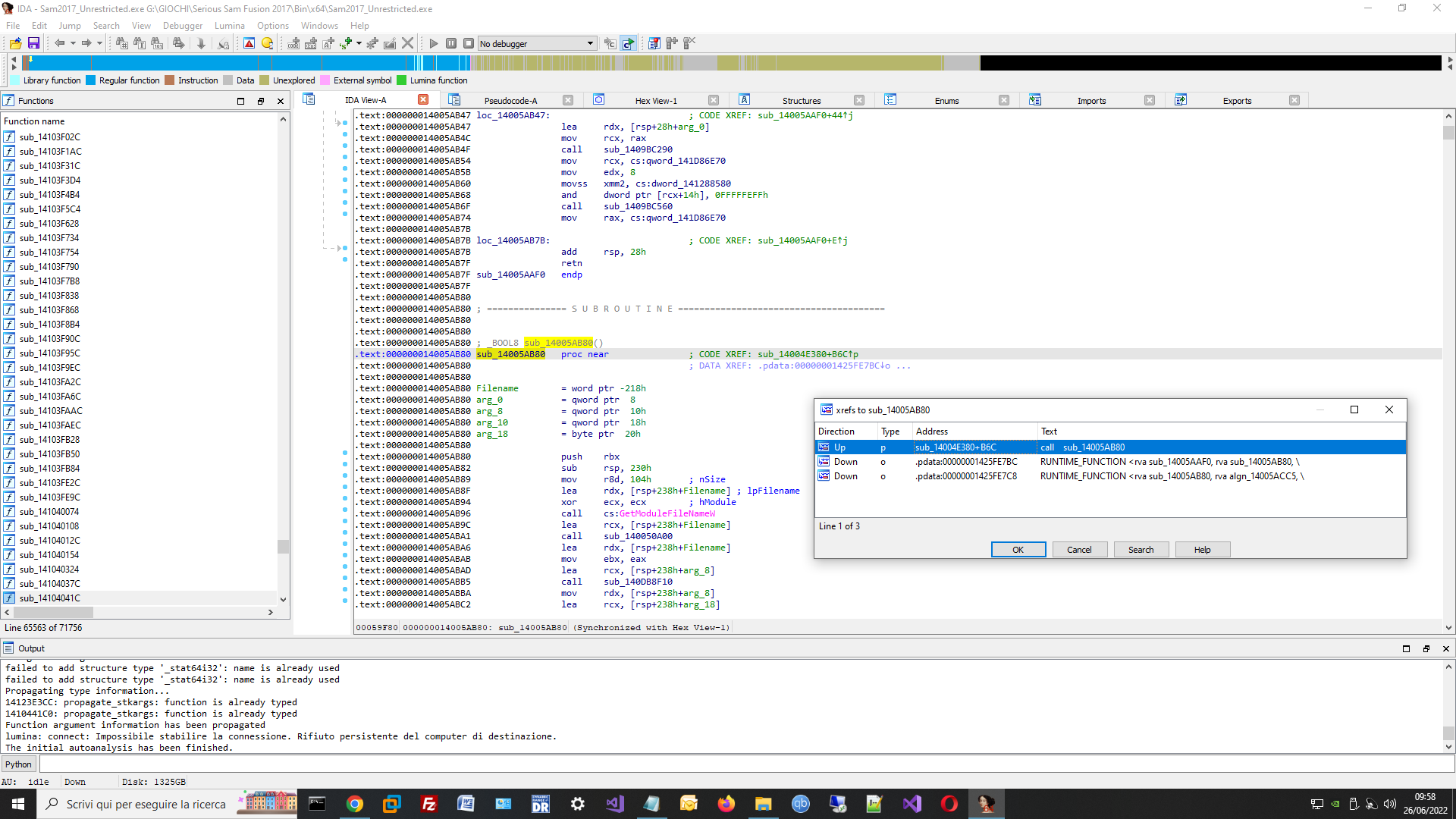Select sub_14103FAAC in the Functions list
Screen dimensions: 1456x819
(51, 411)
